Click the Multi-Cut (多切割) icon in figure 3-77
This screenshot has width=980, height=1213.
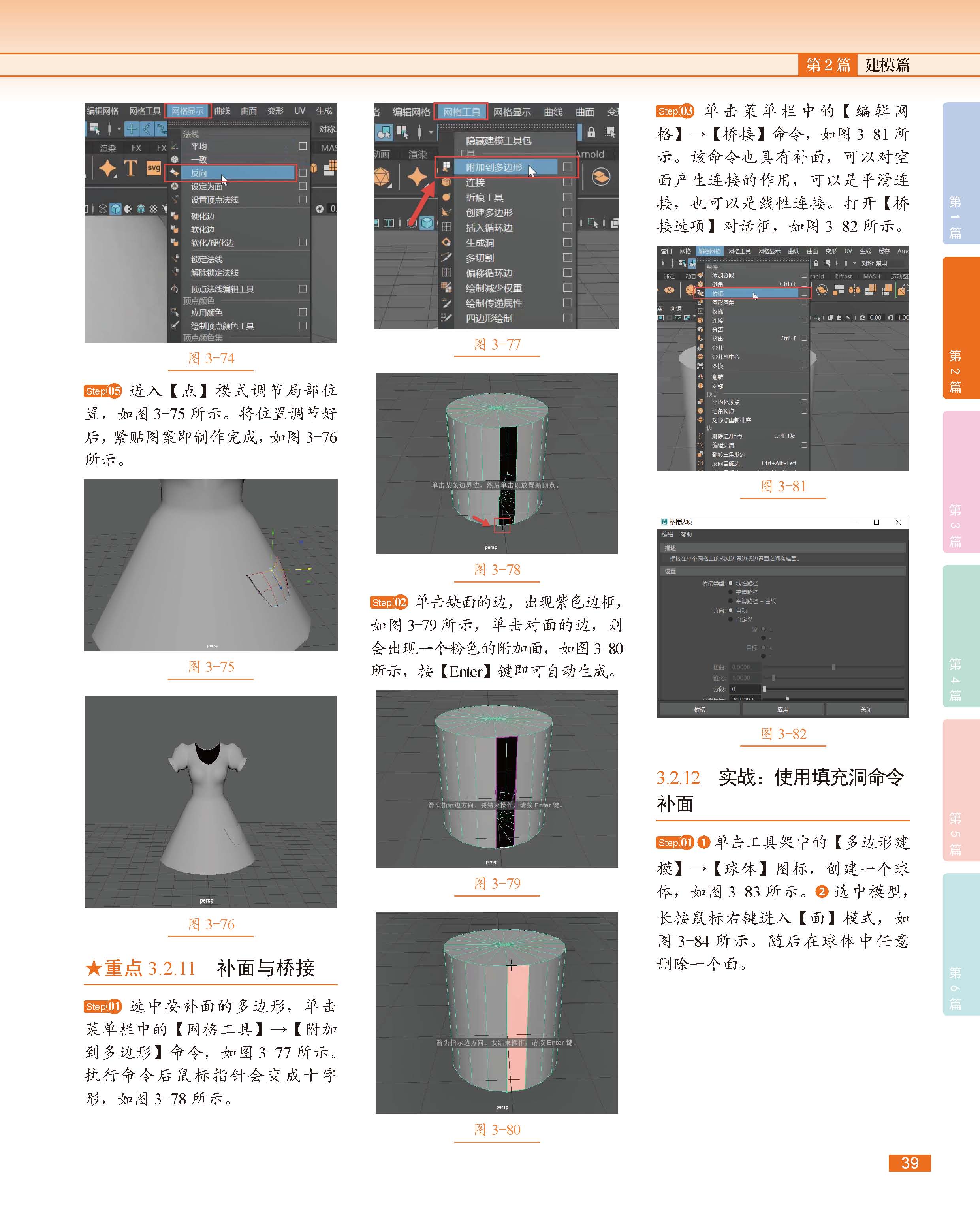pyautogui.click(x=446, y=258)
